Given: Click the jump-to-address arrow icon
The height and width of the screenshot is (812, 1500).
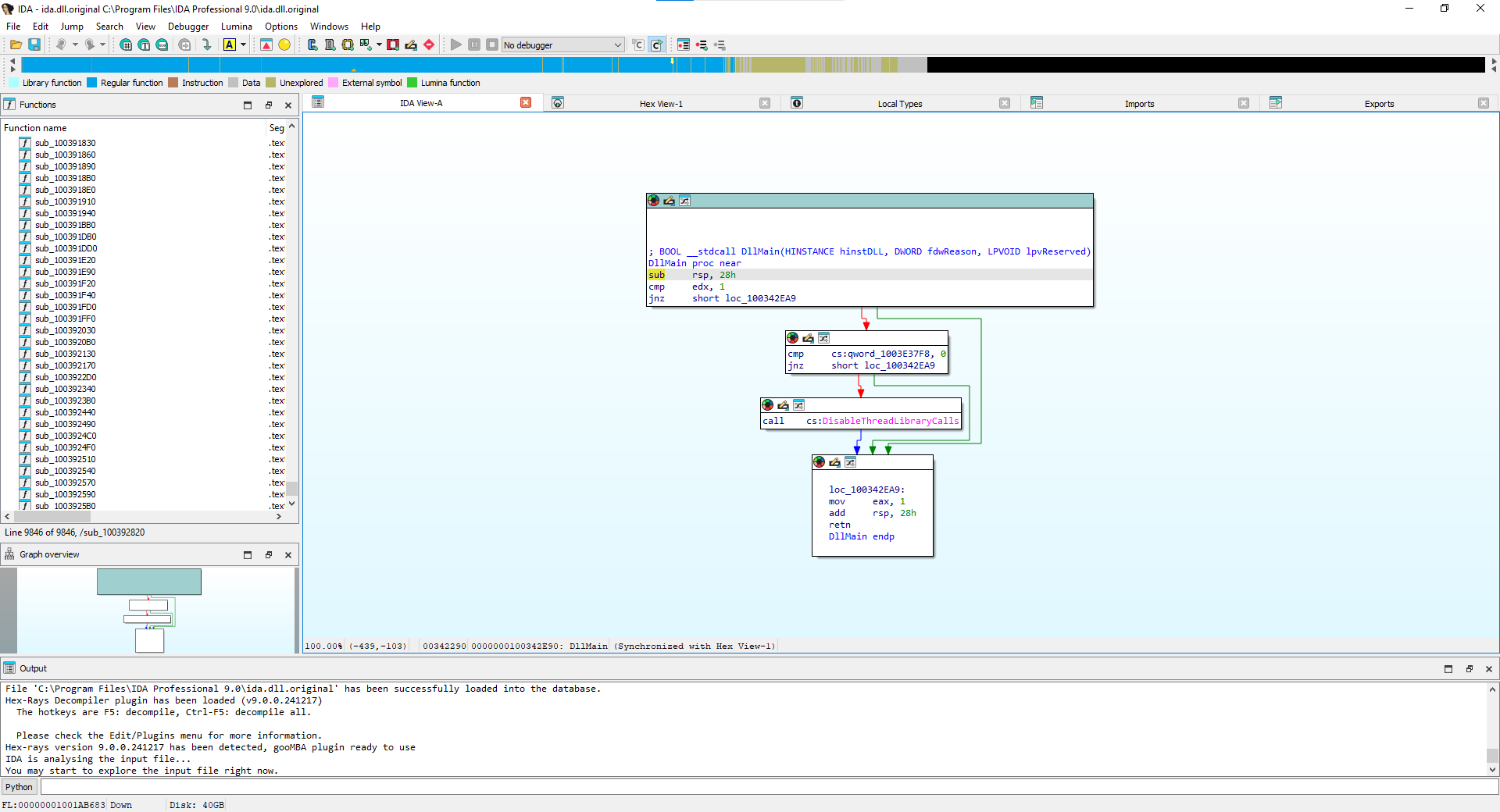Looking at the screenshot, I should 206,45.
